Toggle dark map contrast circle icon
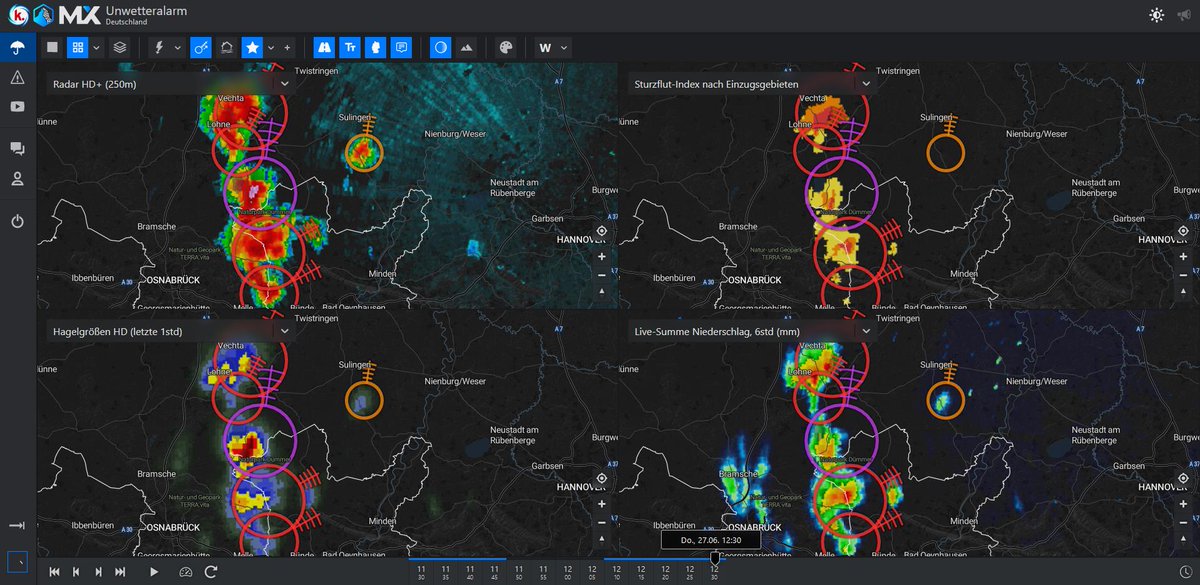 click(x=440, y=46)
